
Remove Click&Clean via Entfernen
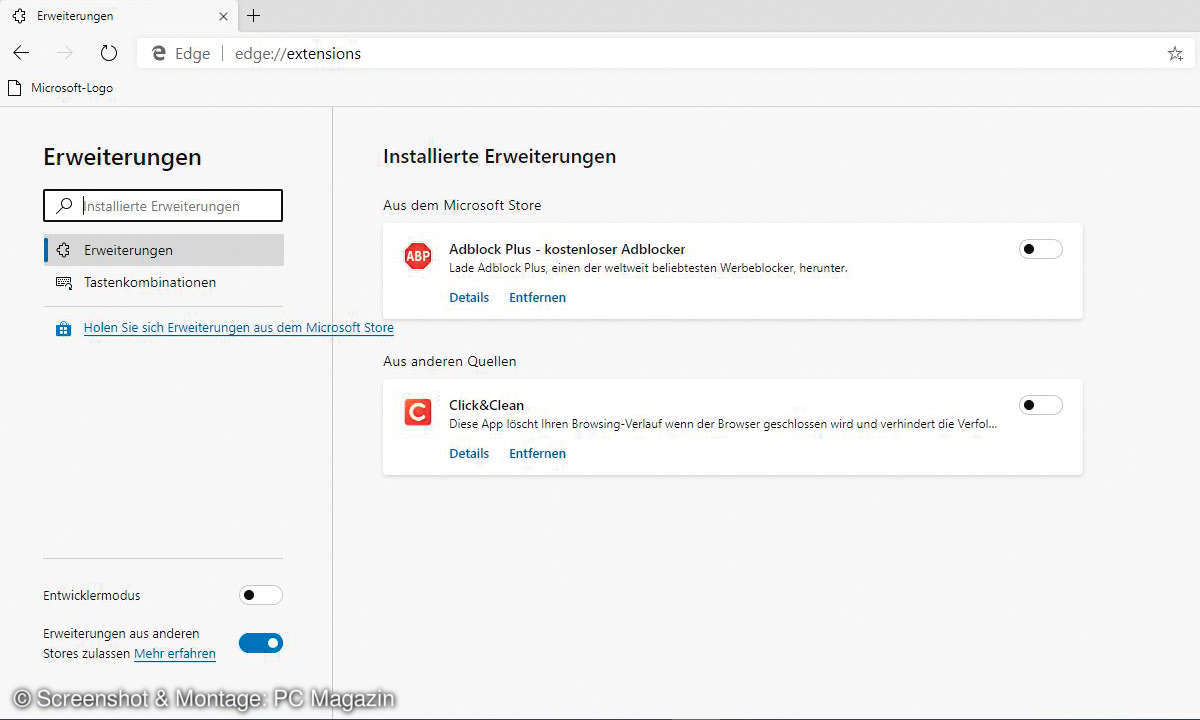[x=537, y=453]
